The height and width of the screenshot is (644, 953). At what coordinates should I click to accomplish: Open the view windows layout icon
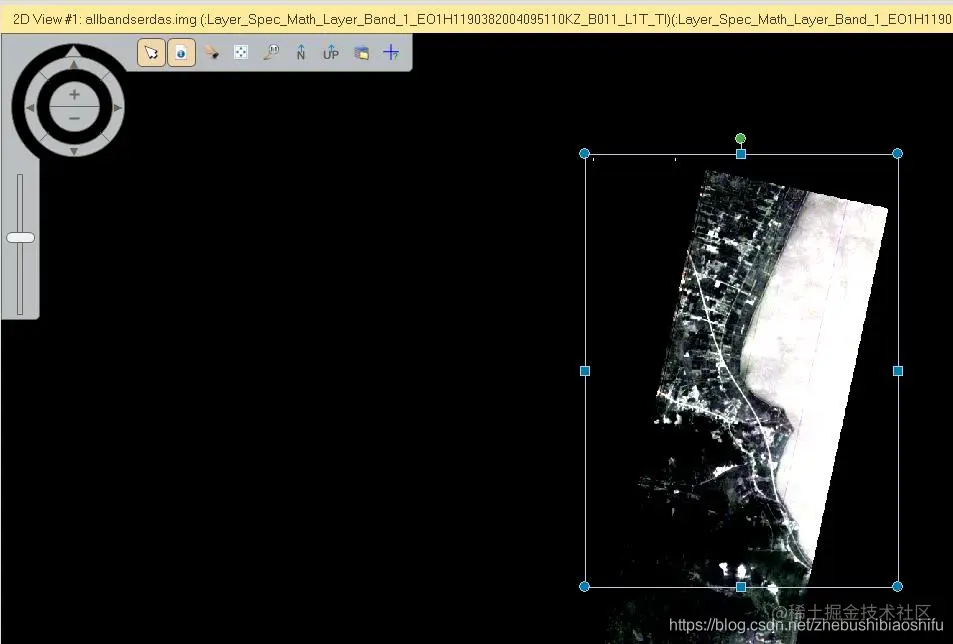(361, 53)
